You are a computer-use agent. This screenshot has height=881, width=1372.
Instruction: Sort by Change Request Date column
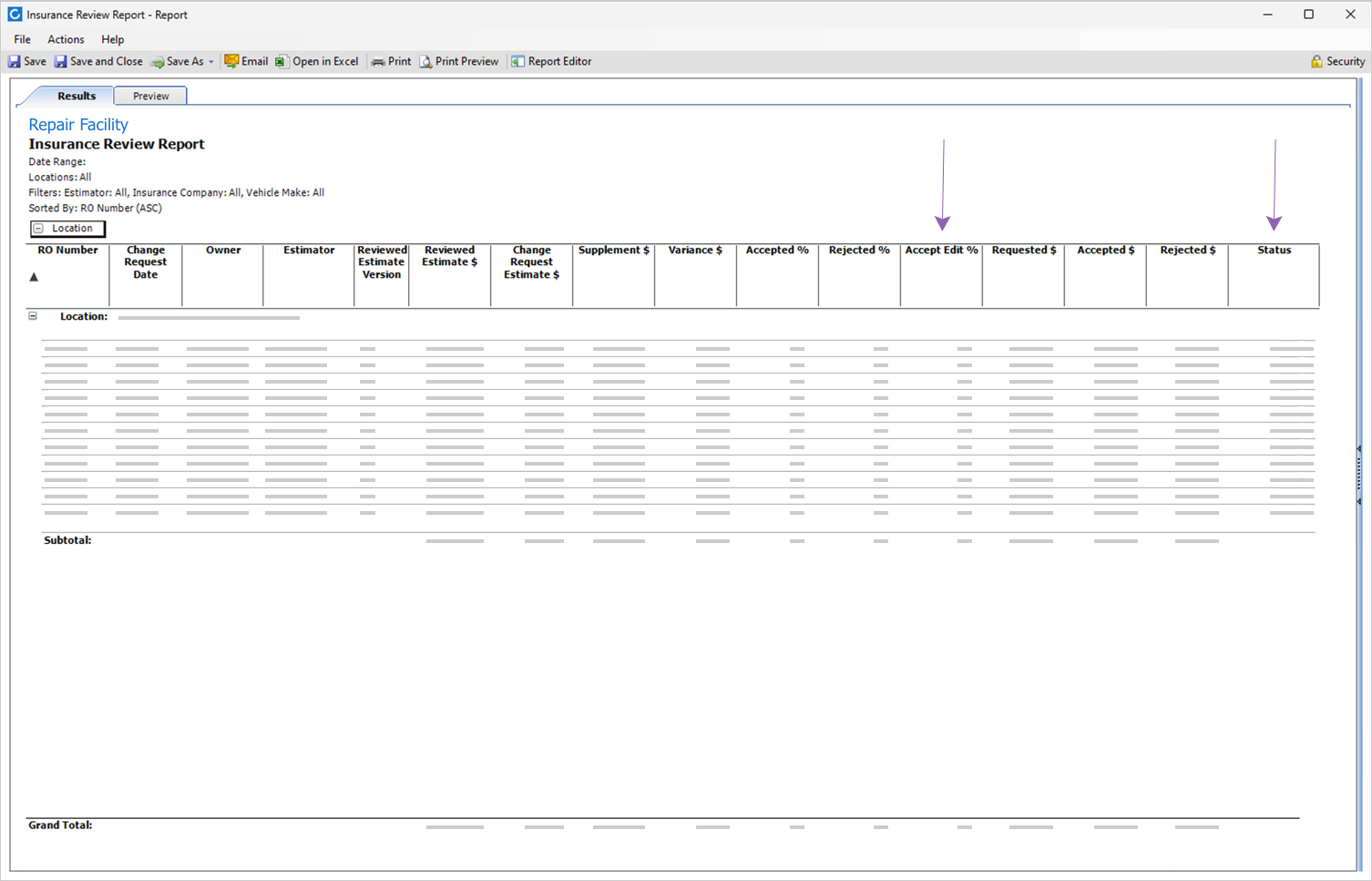(x=146, y=262)
